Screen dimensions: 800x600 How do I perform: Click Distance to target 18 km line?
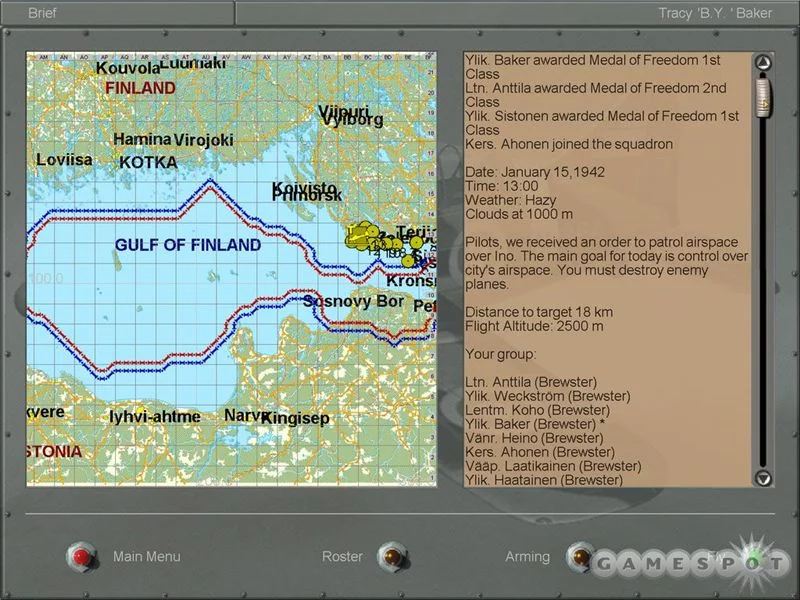point(539,312)
